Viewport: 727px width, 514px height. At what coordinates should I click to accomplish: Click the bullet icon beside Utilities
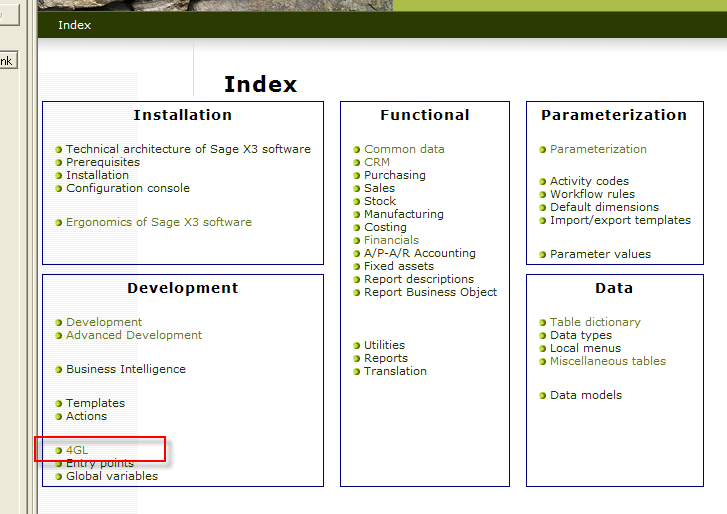point(356,346)
